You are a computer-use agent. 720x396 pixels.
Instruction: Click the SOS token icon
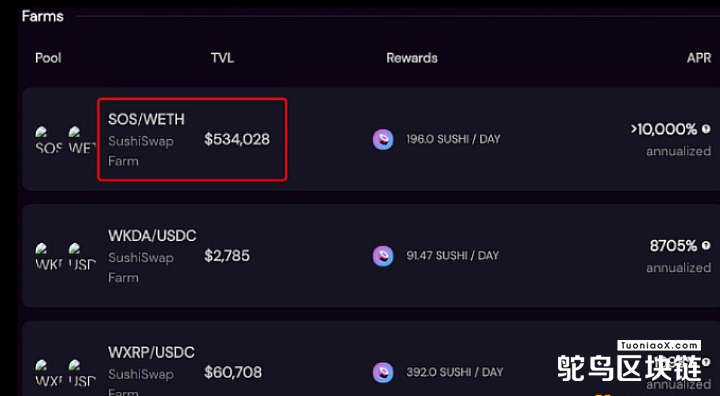click(49, 140)
